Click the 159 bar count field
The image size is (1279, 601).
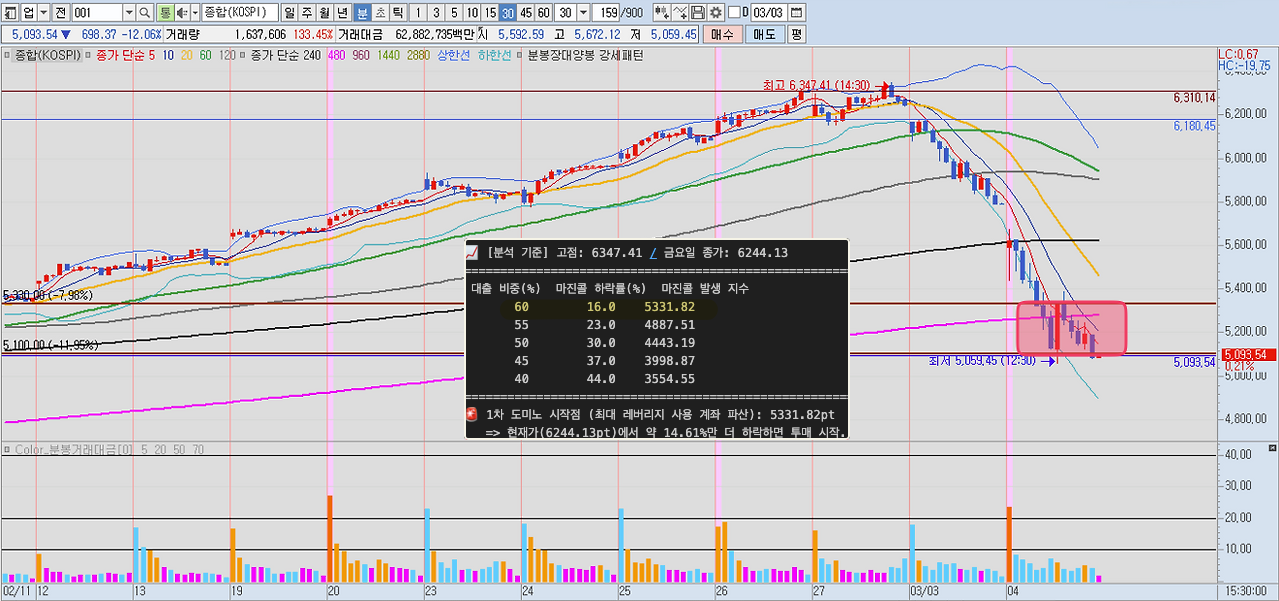click(606, 13)
